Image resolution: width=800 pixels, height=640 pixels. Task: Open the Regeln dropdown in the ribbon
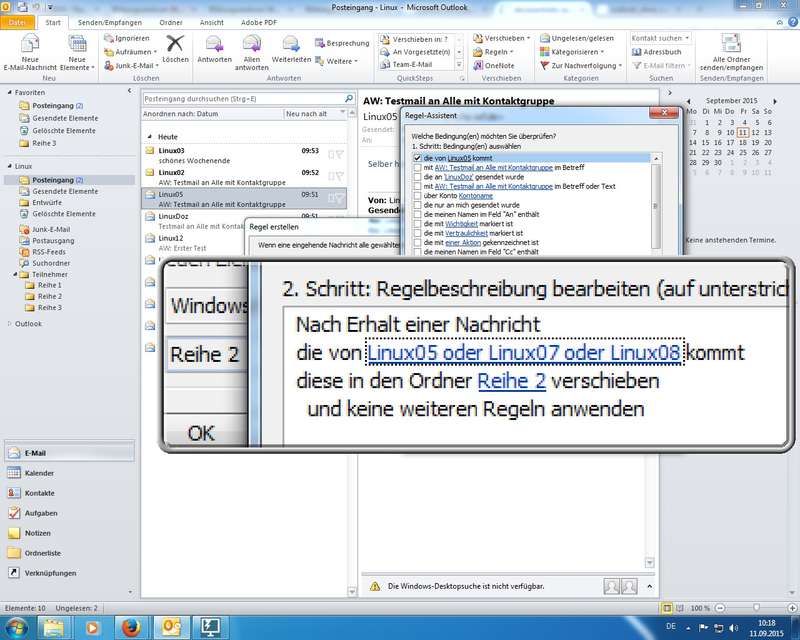tap(493, 52)
